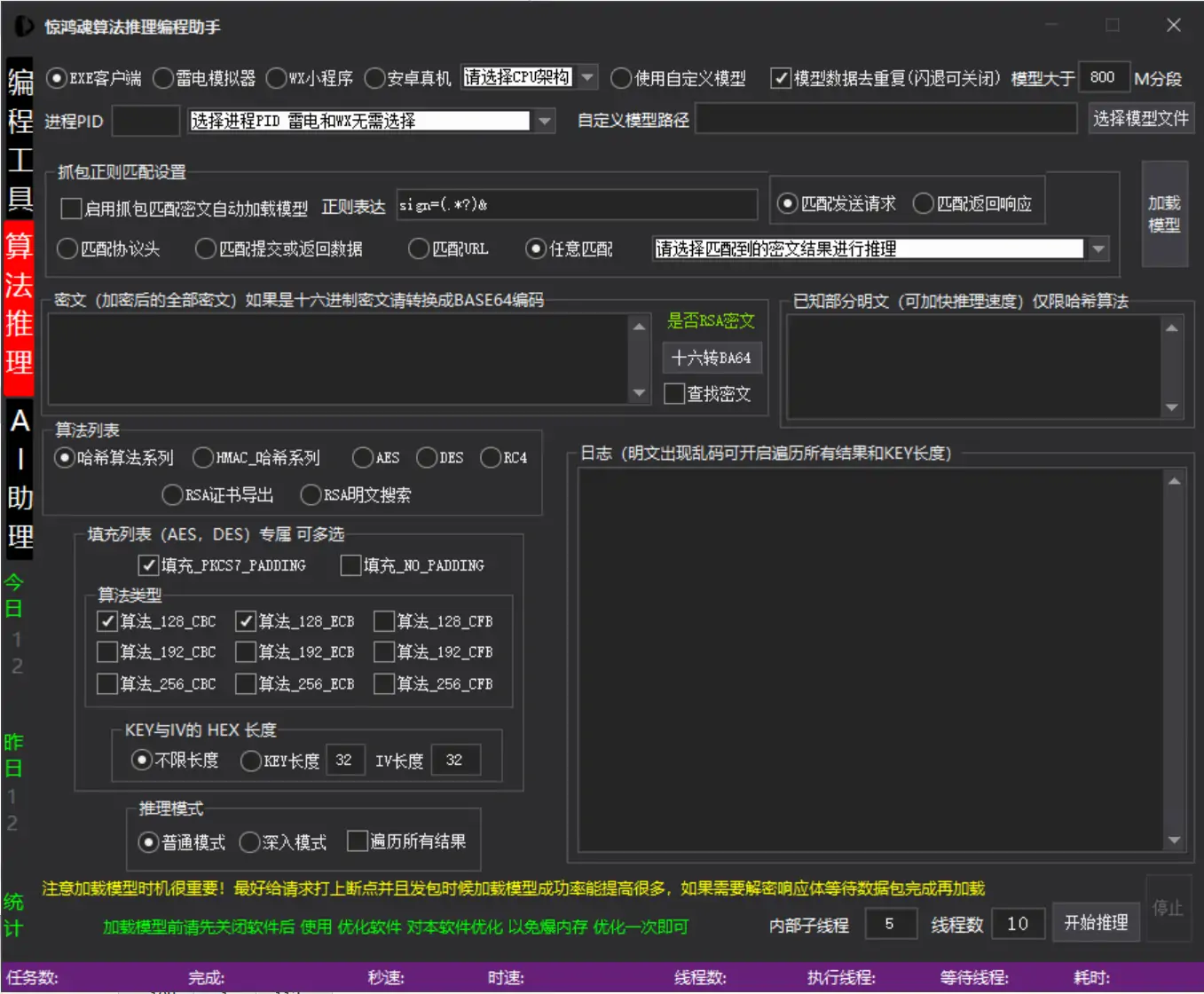Open the 昨日 statistics side item

13,755
